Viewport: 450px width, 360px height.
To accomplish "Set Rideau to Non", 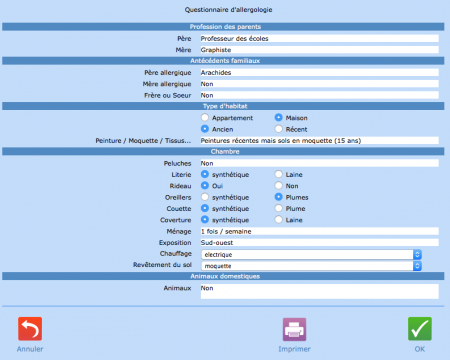I will [279, 185].
